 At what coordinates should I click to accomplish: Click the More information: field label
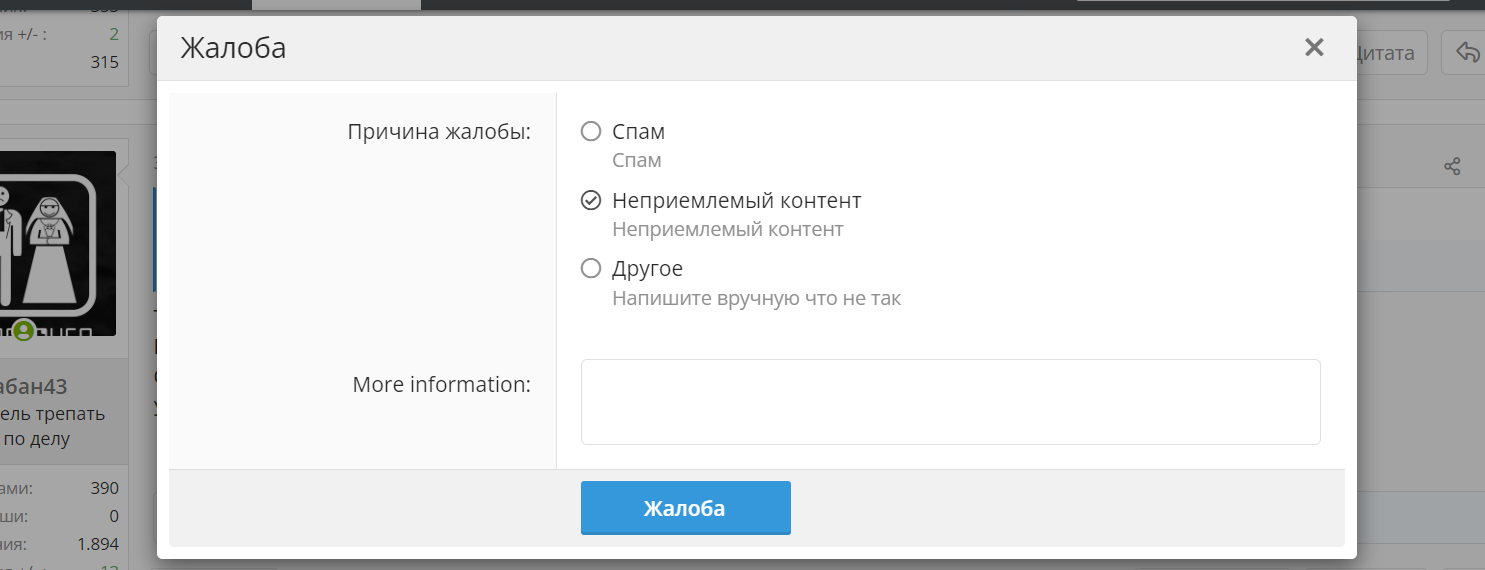click(442, 384)
